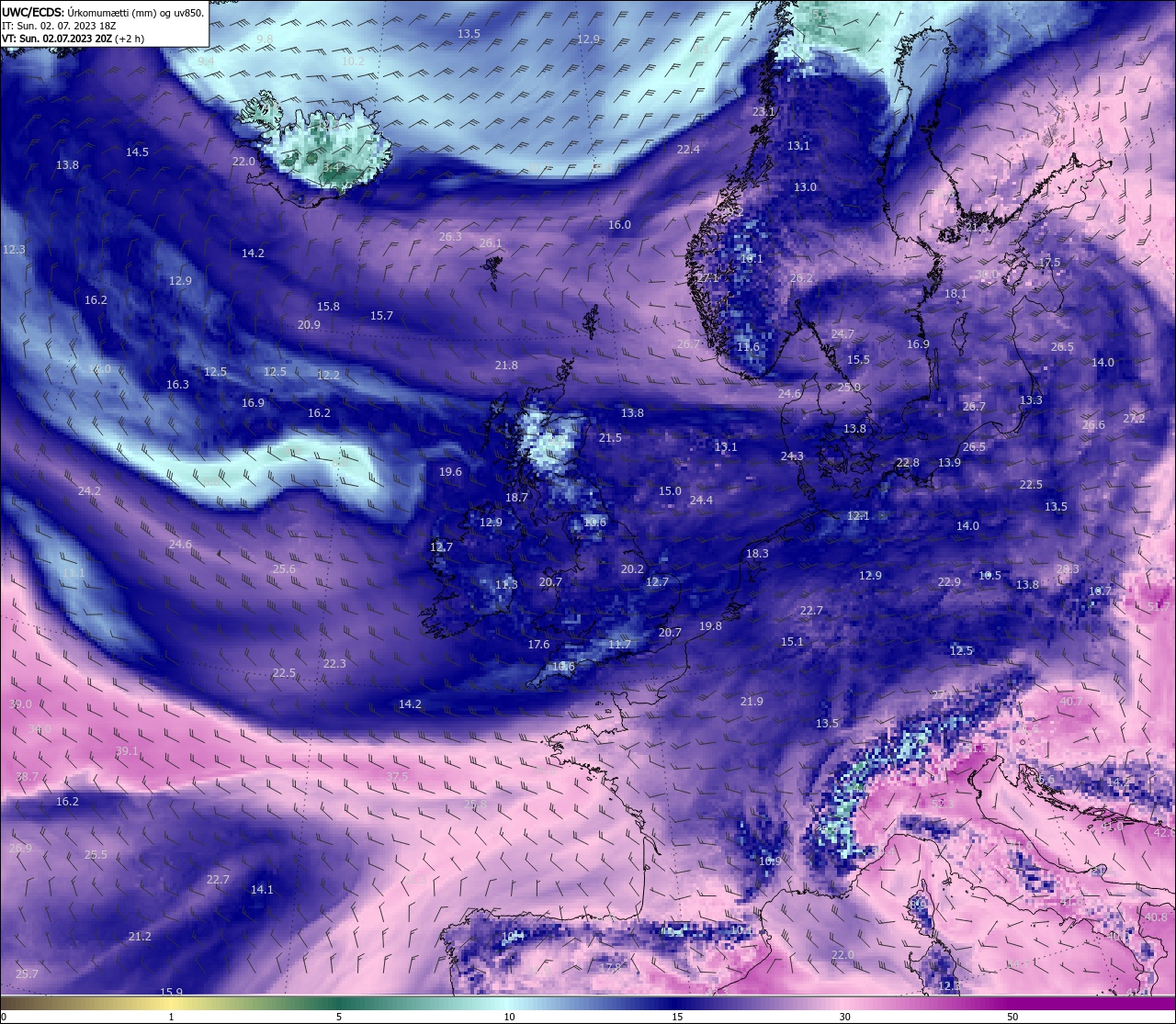Click the 24.7 value label
This screenshot has height=1024, width=1176.
842,334
